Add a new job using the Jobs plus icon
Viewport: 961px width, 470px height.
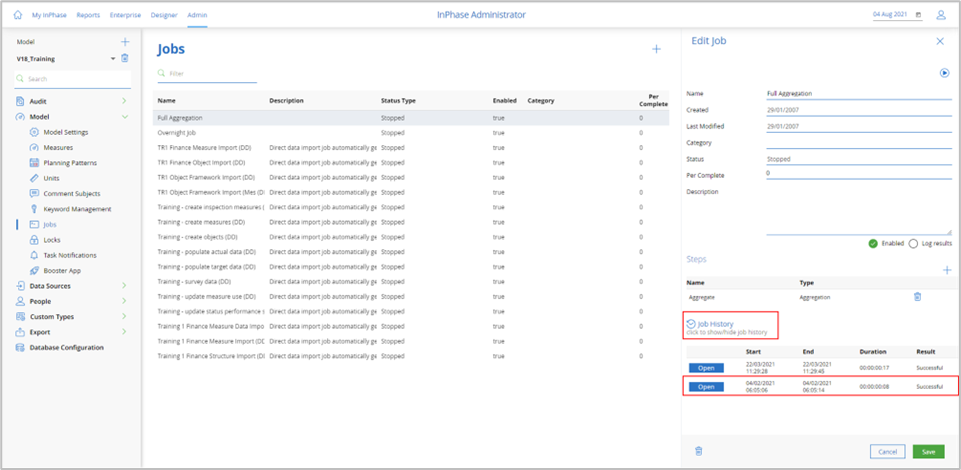pos(656,49)
